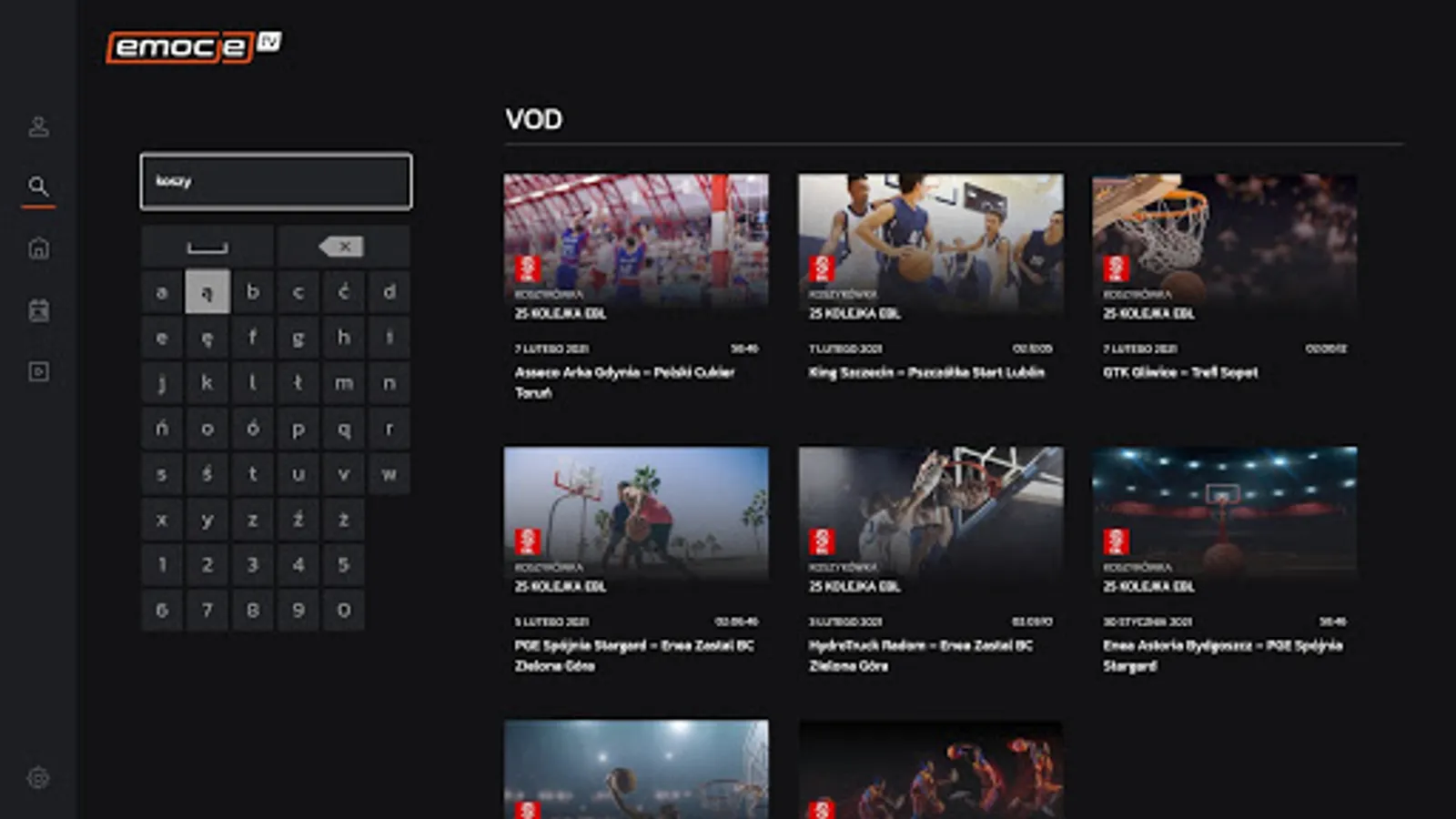
Task: Tap the highlighted 'ą' key
Action: coord(207,292)
